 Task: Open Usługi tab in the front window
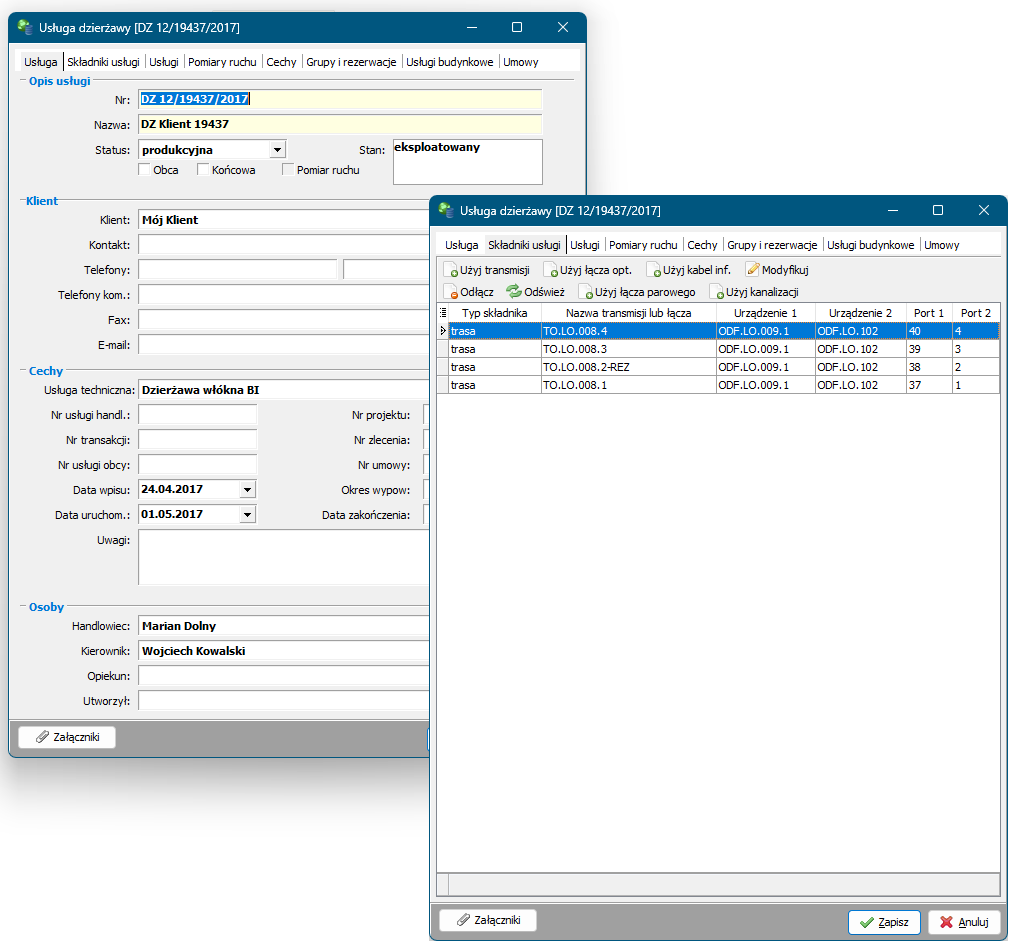[x=585, y=245]
